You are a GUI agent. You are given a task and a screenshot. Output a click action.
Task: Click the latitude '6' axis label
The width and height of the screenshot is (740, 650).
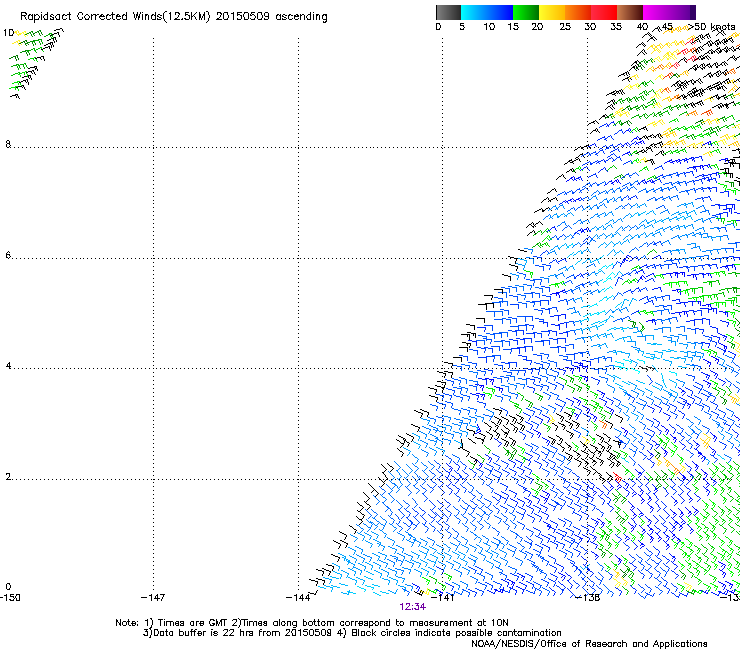click(8, 255)
